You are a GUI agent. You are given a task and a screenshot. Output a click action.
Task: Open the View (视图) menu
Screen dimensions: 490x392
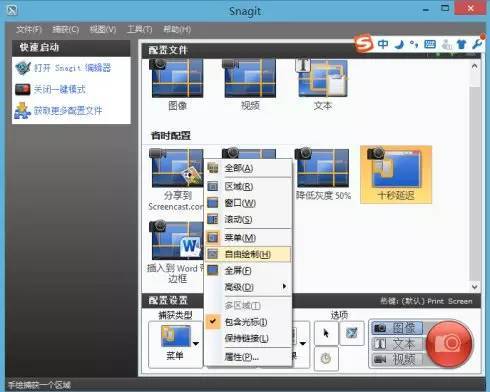pos(103,30)
